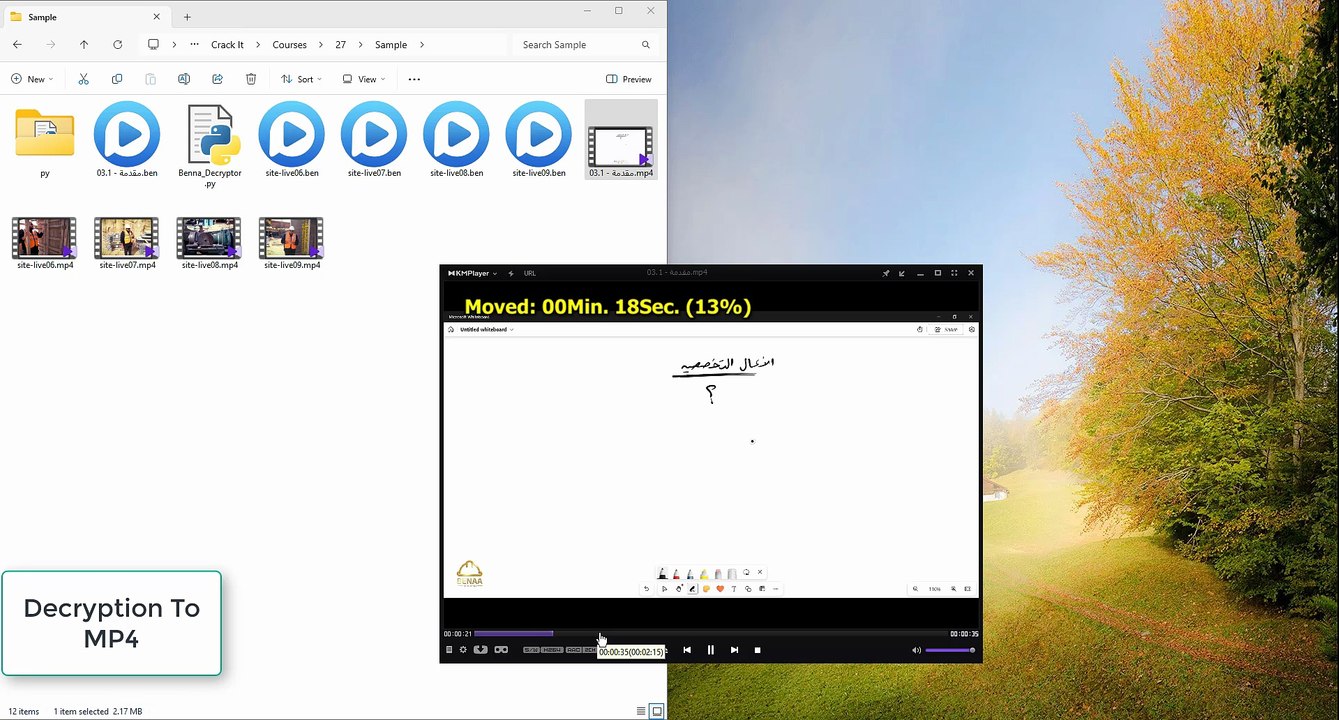Adjust the KMPlayer volume slider

coord(950,650)
